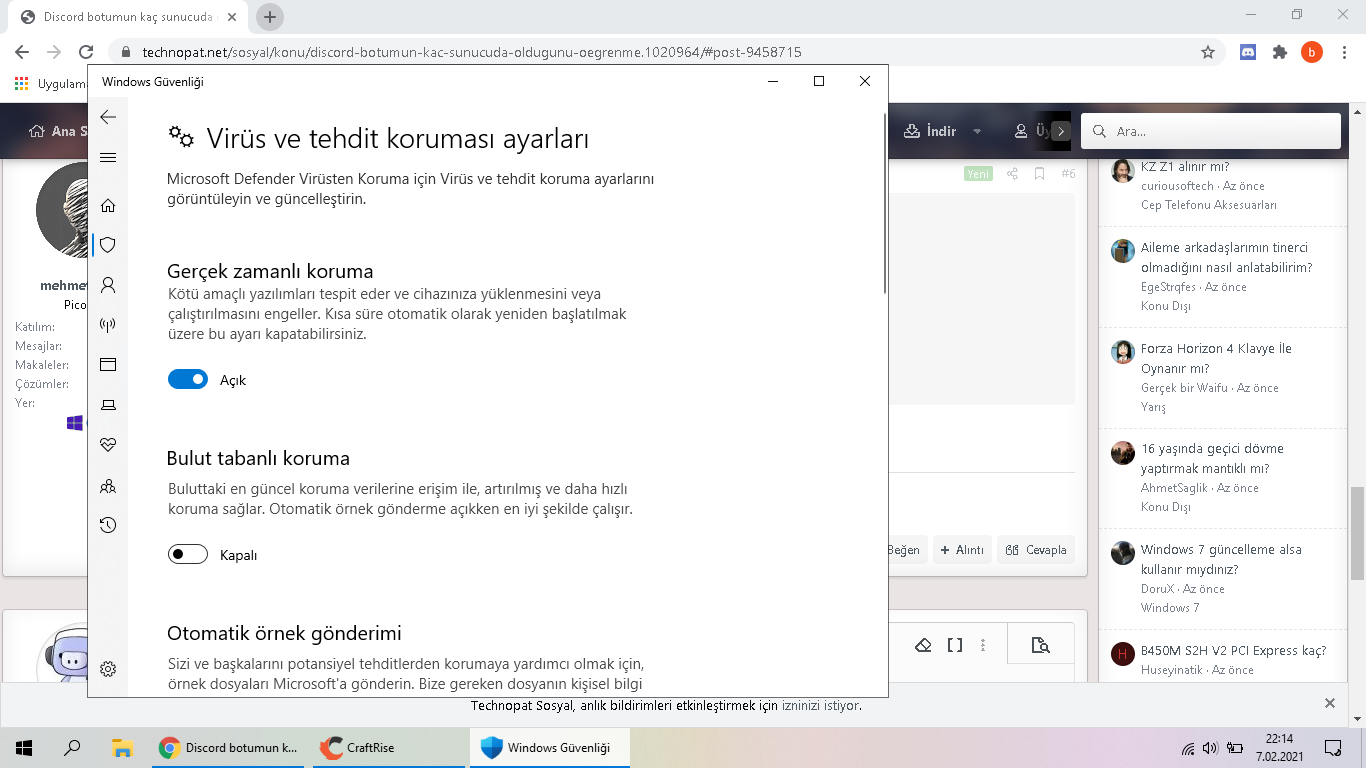Open "Windows 7 güncelleme alsa" thread

point(1221,559)
